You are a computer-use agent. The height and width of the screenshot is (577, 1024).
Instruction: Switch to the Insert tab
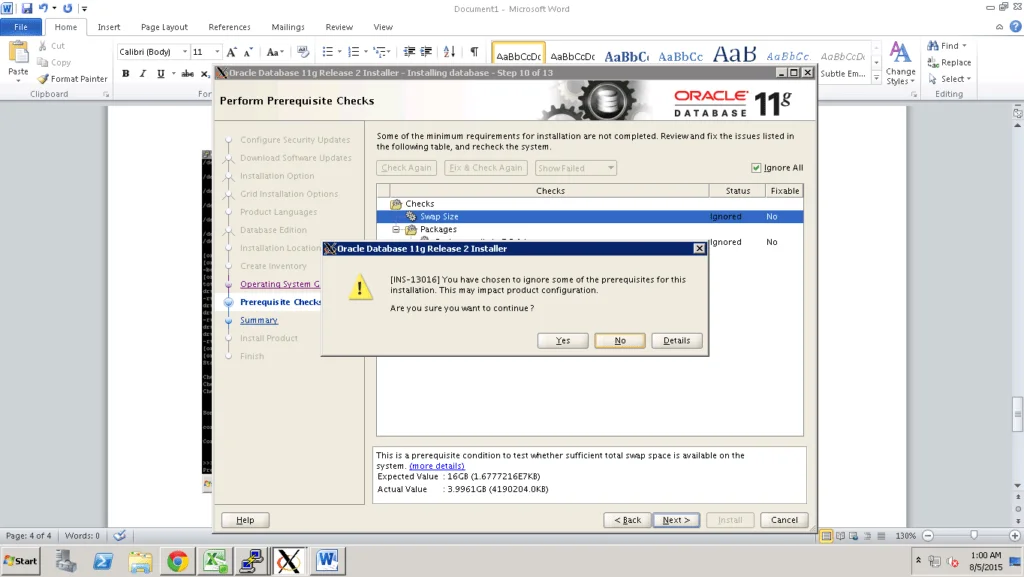[108, 27]
